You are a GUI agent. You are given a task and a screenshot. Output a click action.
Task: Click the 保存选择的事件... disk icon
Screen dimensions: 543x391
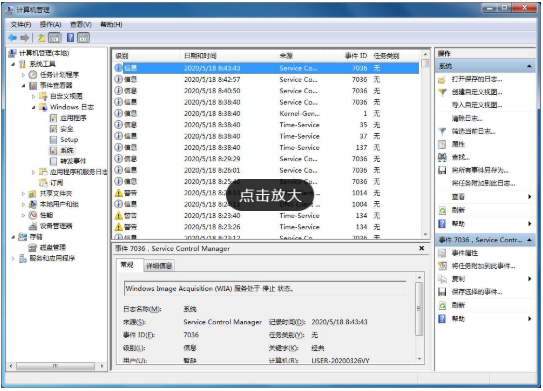click(442, 292)
